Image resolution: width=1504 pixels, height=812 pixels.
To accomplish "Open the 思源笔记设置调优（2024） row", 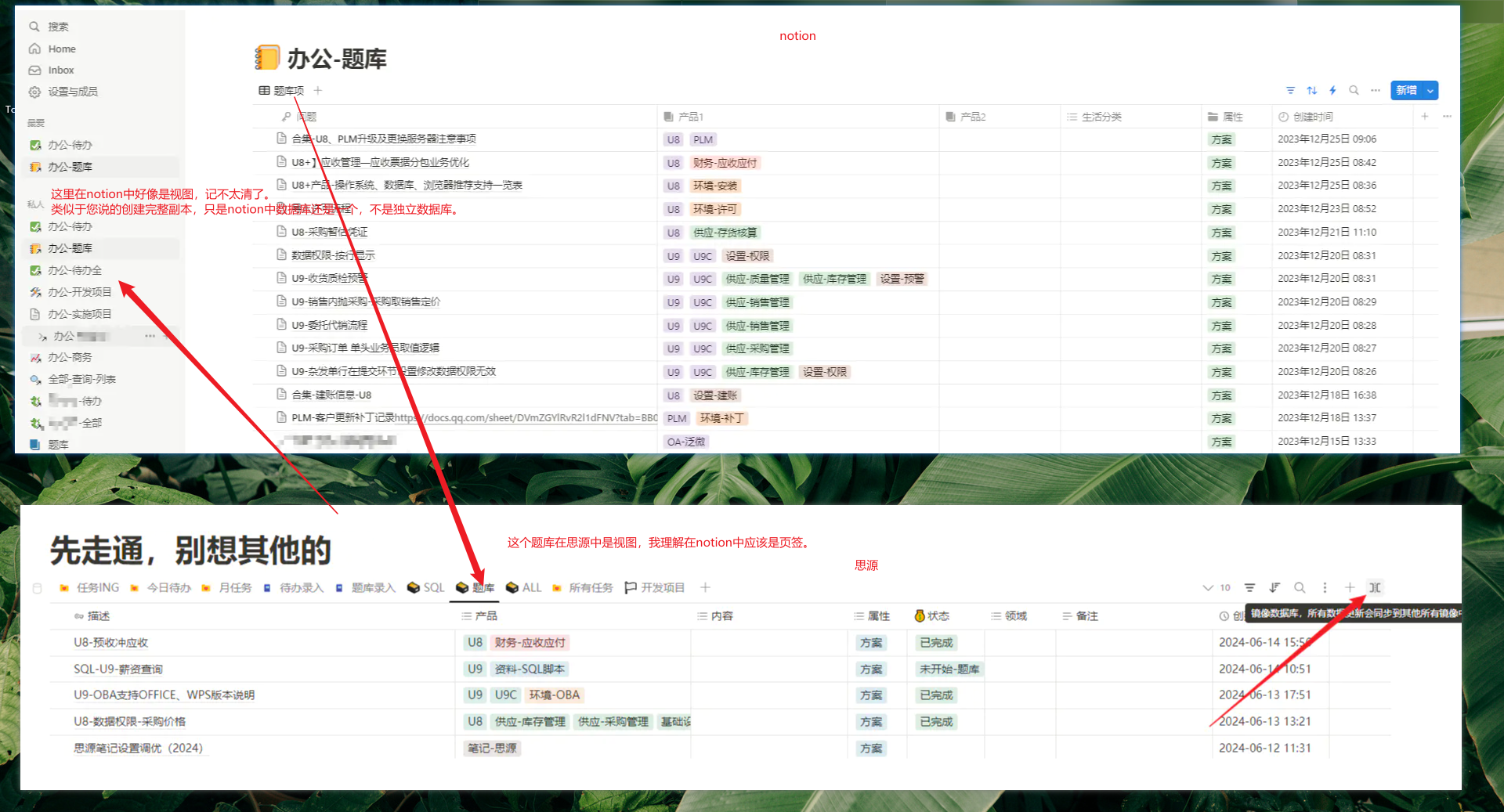I will [x=139, y=749].
